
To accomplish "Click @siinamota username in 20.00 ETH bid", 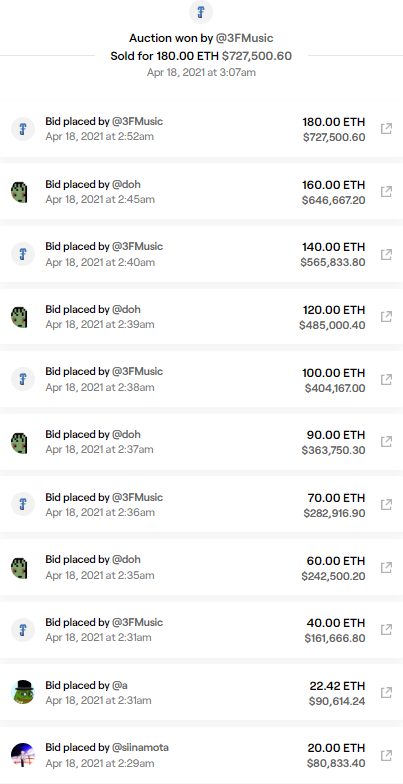I will coord(140,748).
